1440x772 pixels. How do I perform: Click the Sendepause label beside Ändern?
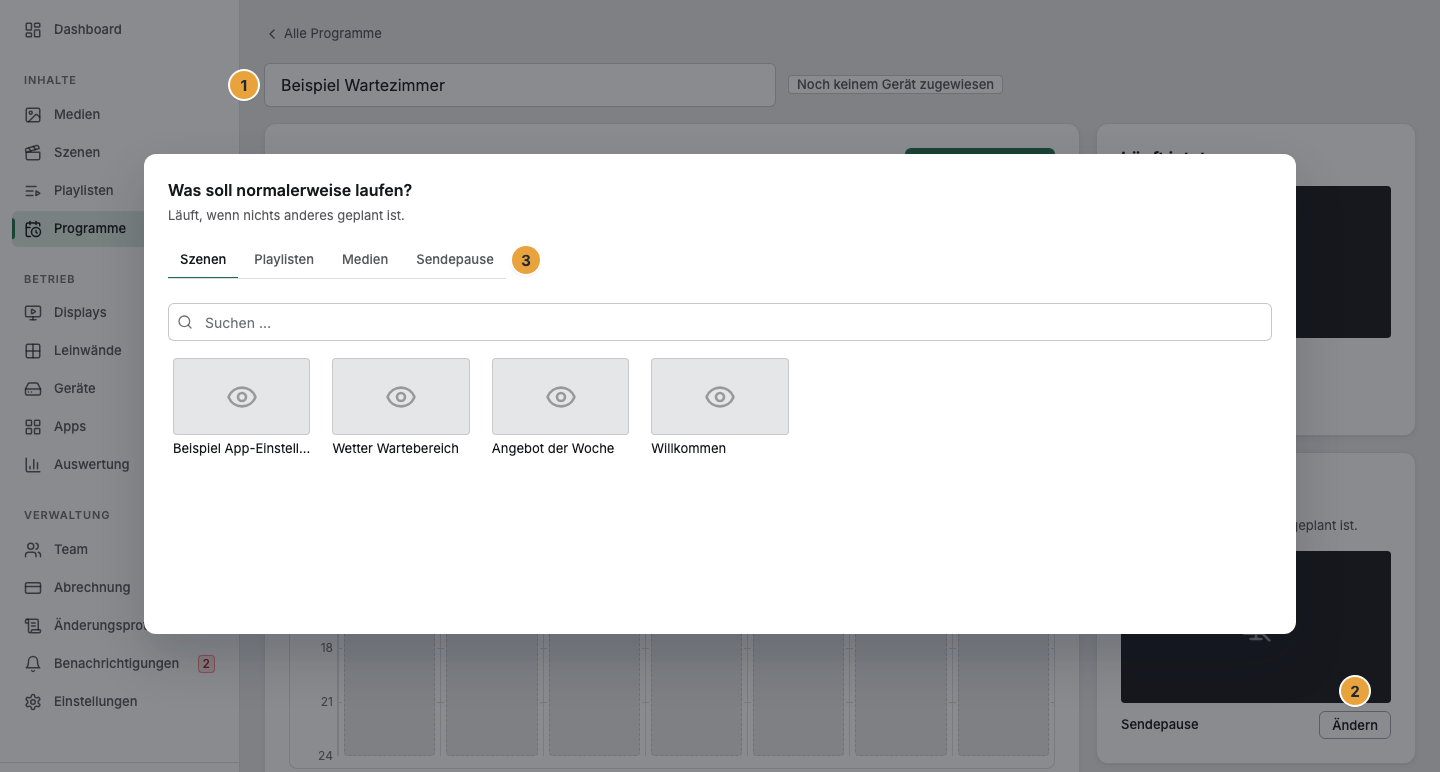point(1160,725)
